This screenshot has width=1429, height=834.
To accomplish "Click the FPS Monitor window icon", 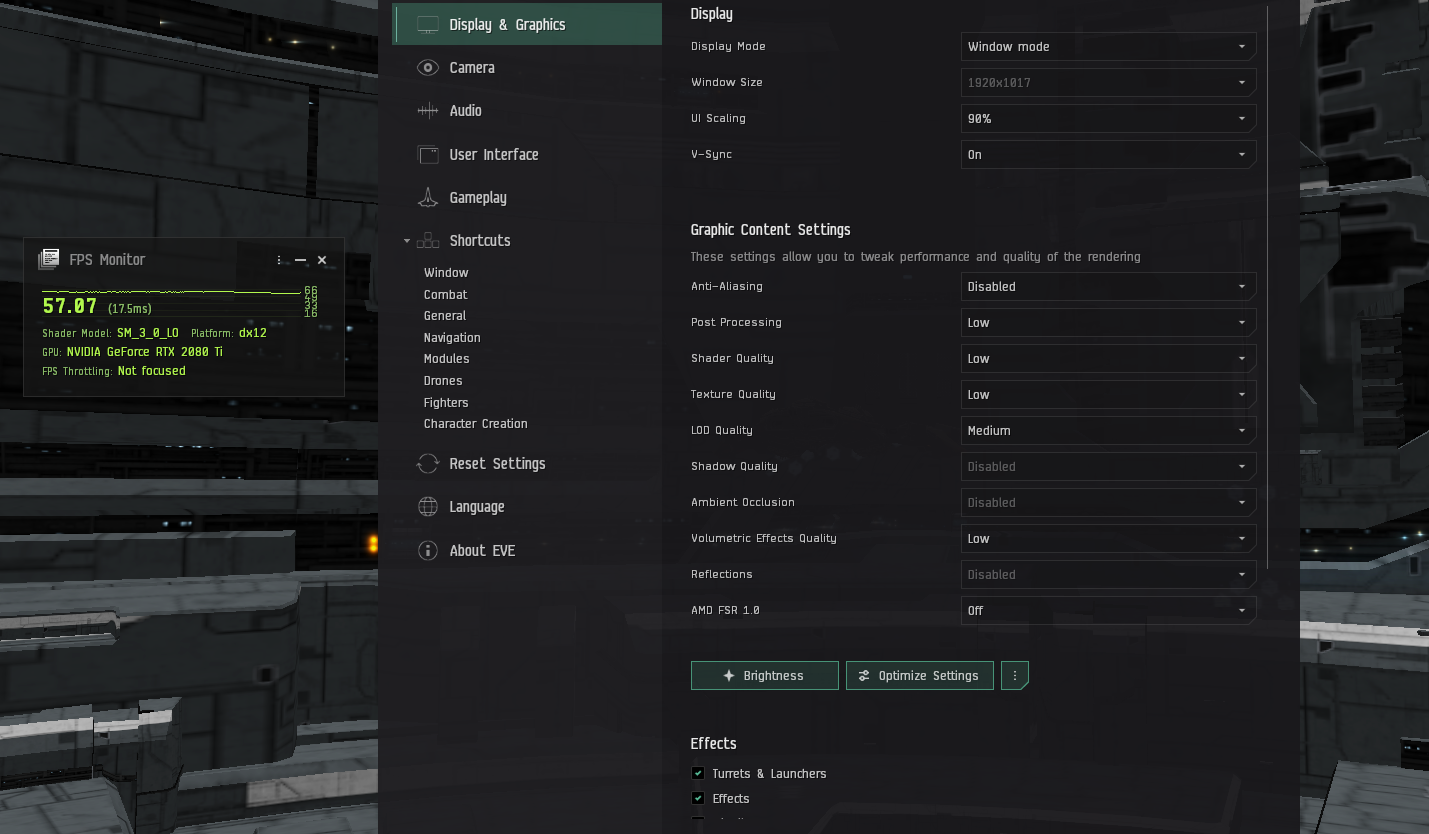I will tap(48, 260).
